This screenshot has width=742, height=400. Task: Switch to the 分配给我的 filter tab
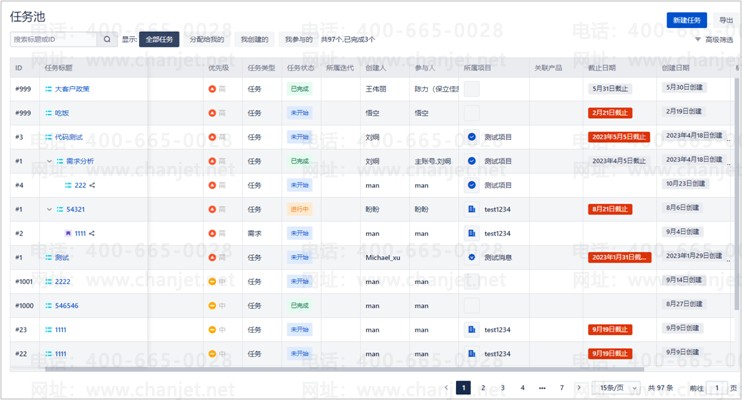[x=207, y=40]
